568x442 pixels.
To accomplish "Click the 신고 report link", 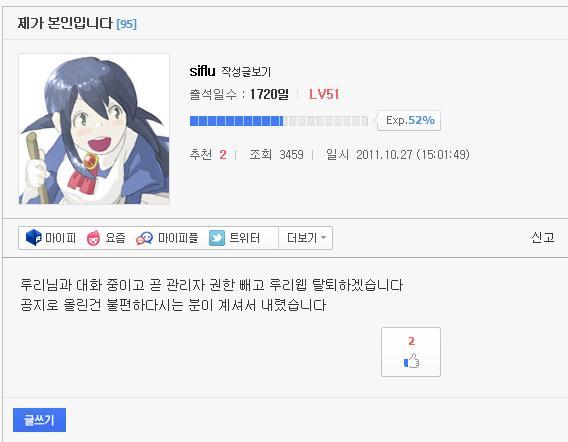I will (x=543, y=237).
